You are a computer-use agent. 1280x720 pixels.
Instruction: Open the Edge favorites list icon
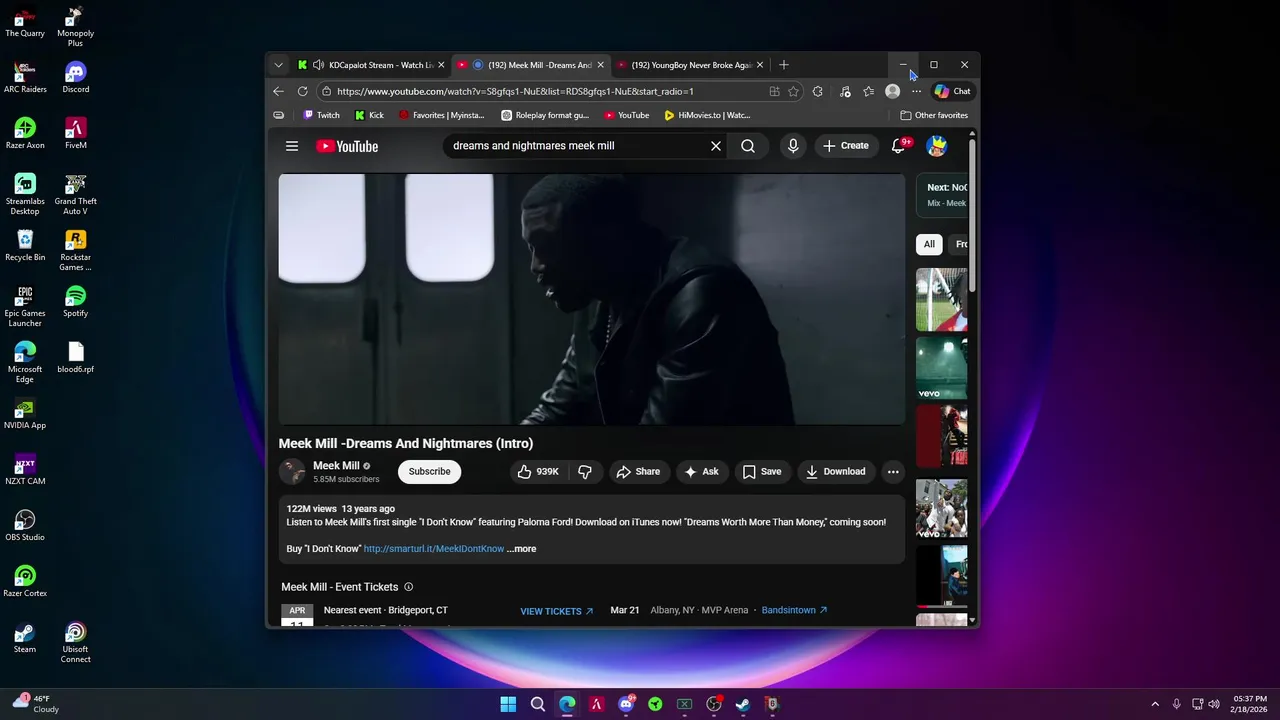(x=868, y=91)
